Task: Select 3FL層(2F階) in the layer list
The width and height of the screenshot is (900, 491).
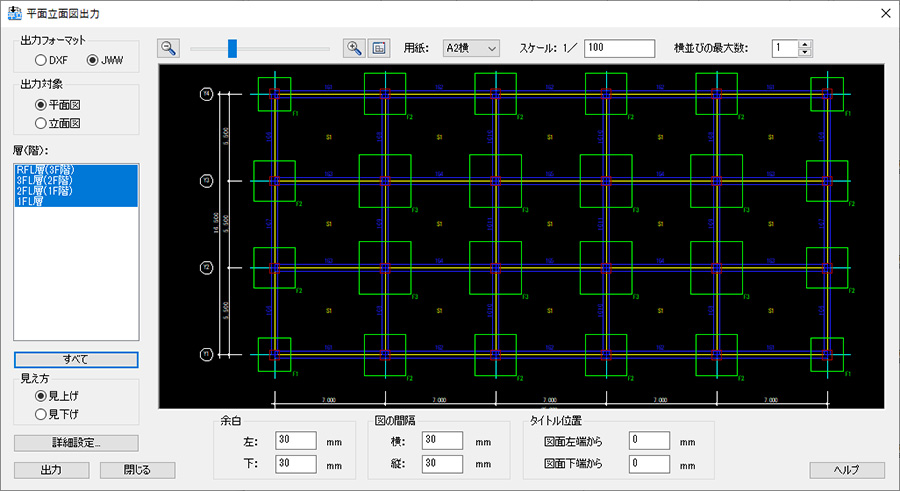Action: coord(76,180)
